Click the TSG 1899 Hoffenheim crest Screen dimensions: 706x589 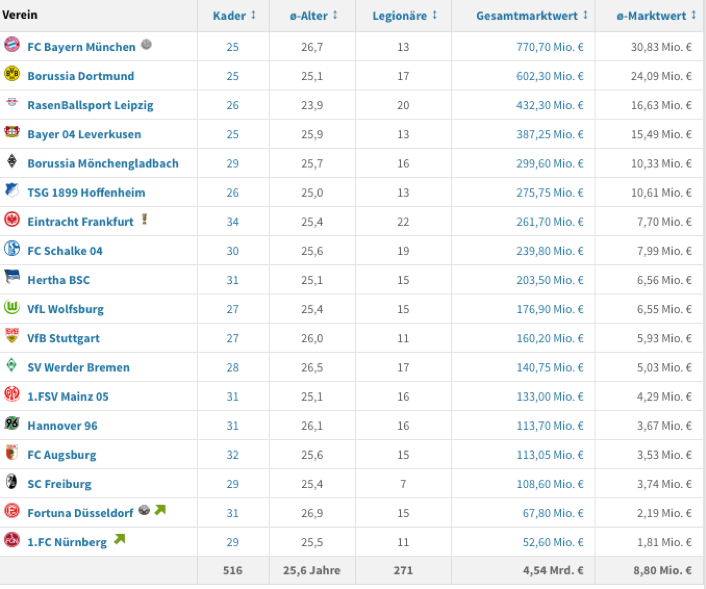(x=12, y=190)
